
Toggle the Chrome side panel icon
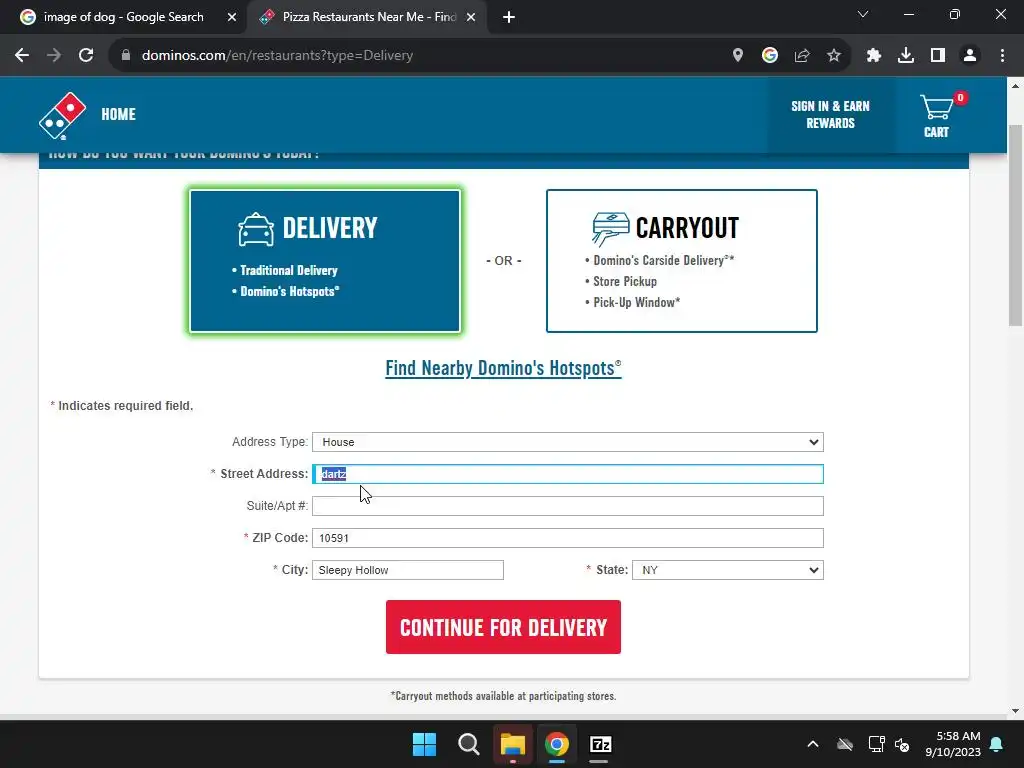click(x=938, y=56)
